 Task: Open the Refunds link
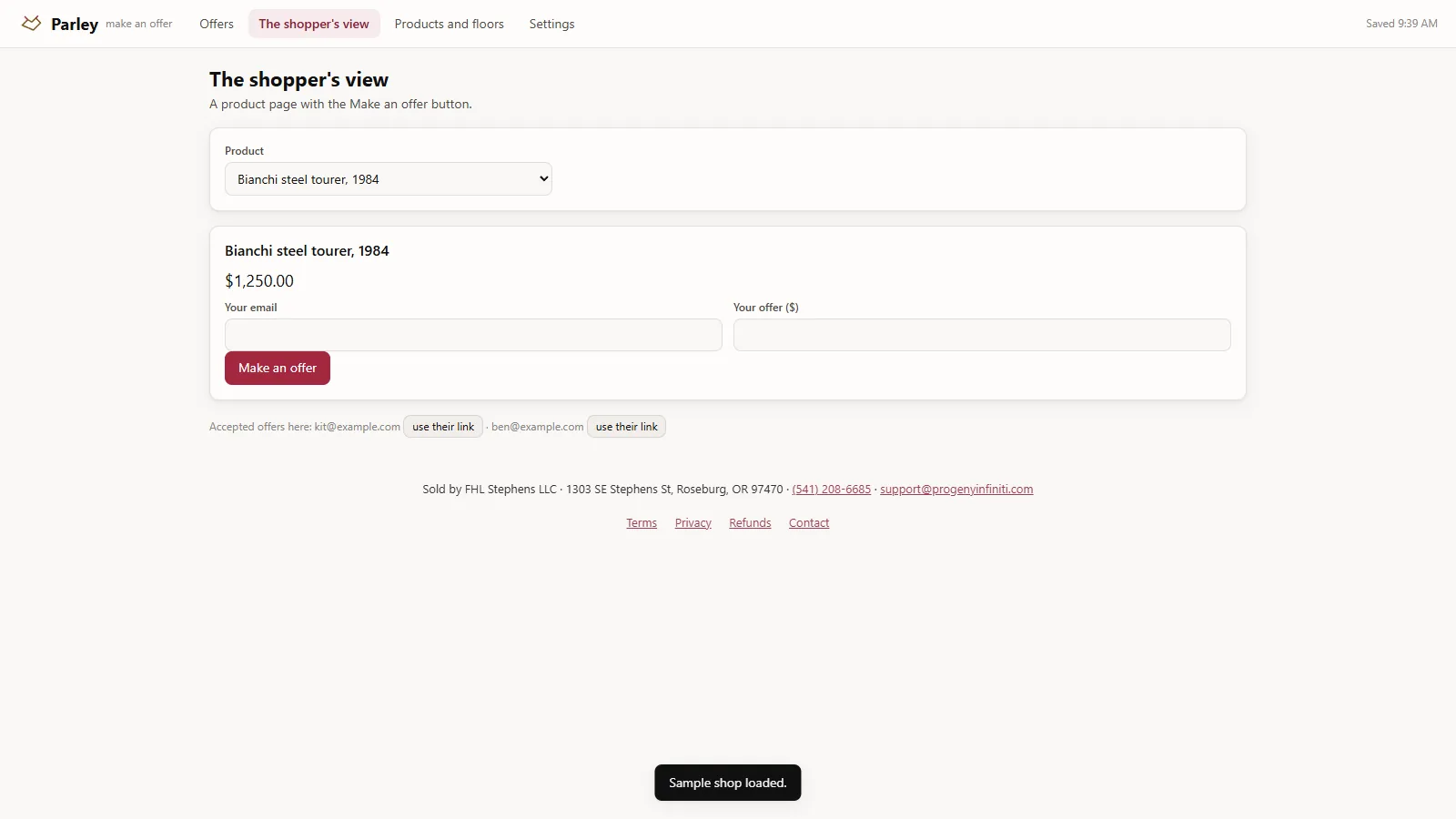coord(750,523)
